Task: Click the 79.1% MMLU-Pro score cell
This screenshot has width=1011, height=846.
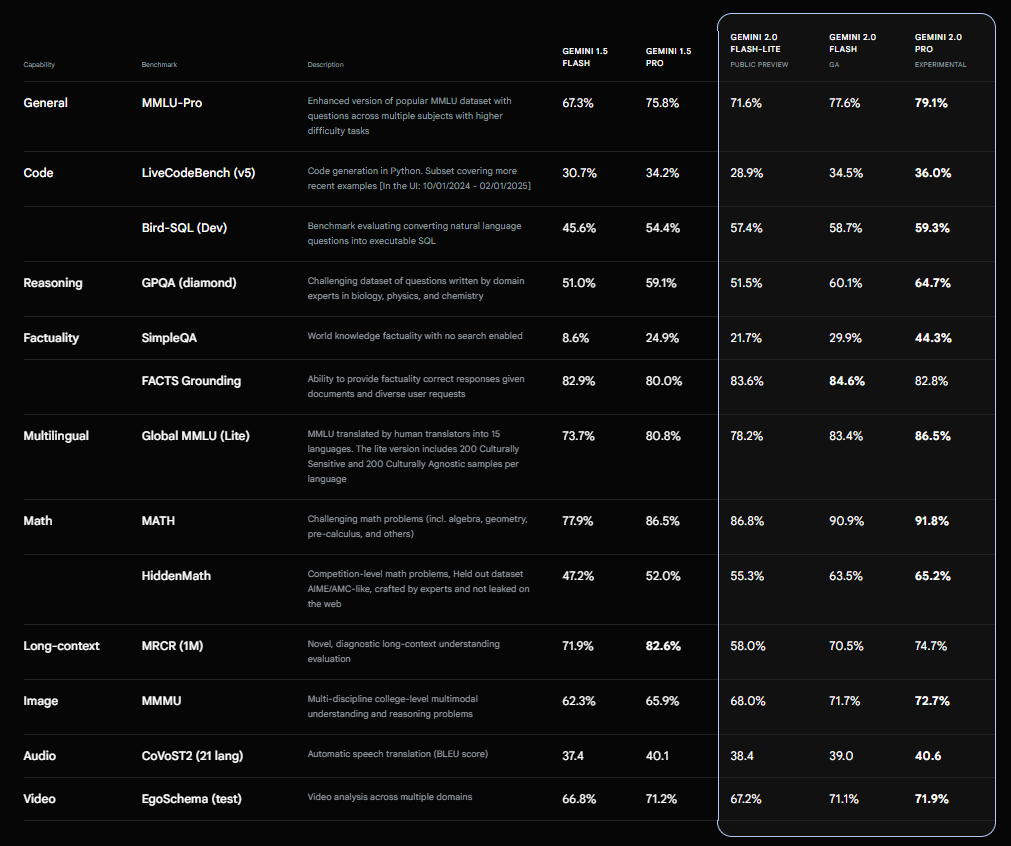Action: [x=931, y=103]
